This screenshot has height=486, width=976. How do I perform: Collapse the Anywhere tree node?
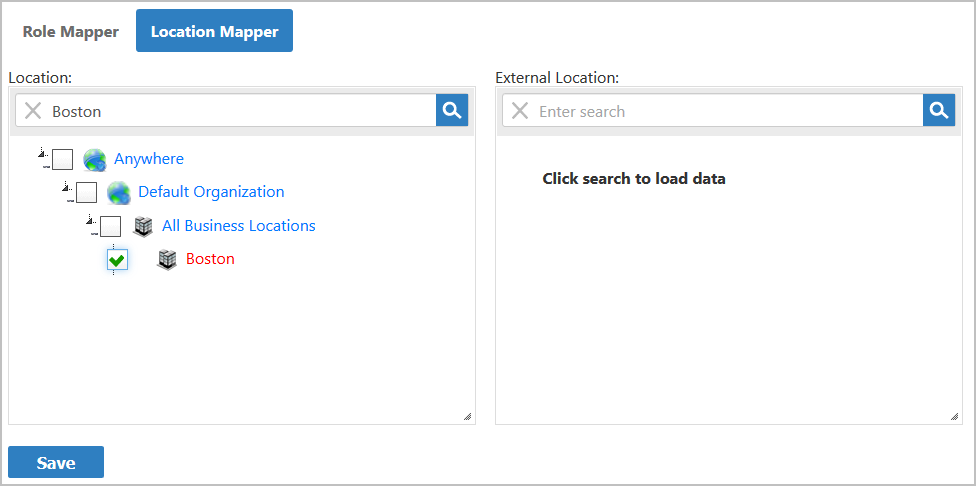43,154
